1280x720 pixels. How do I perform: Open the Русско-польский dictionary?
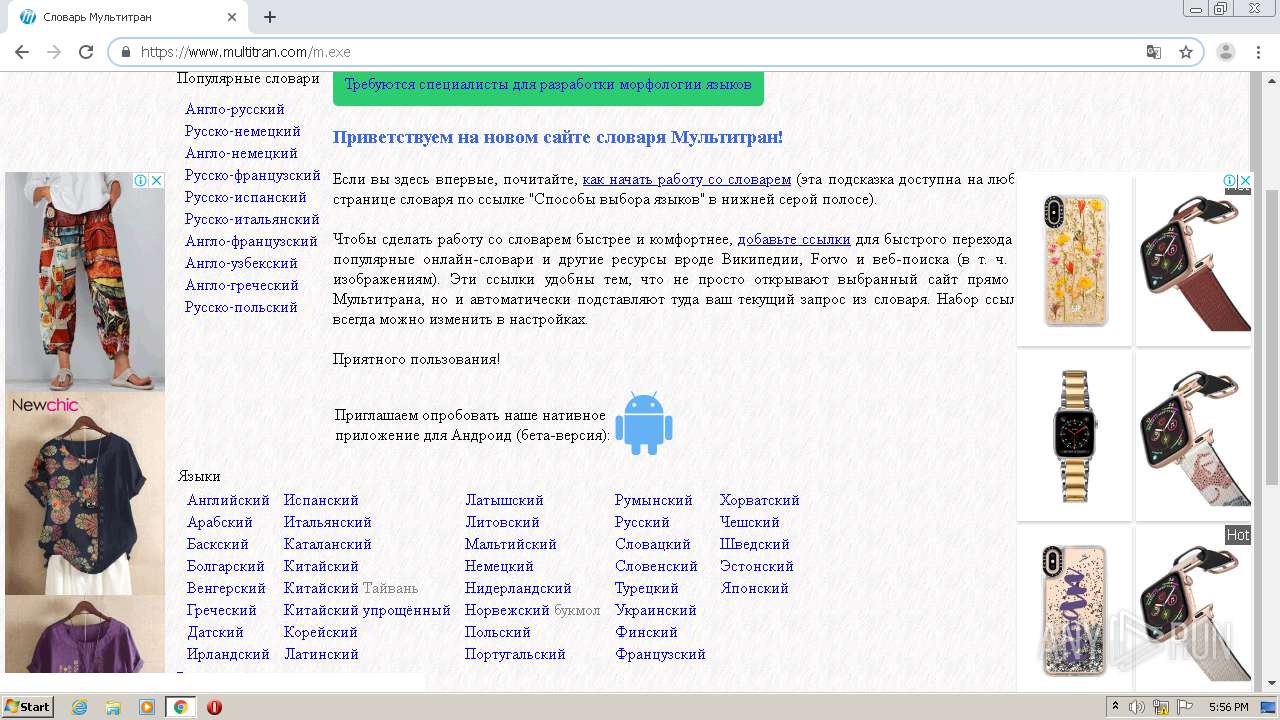tap(241, 307)
